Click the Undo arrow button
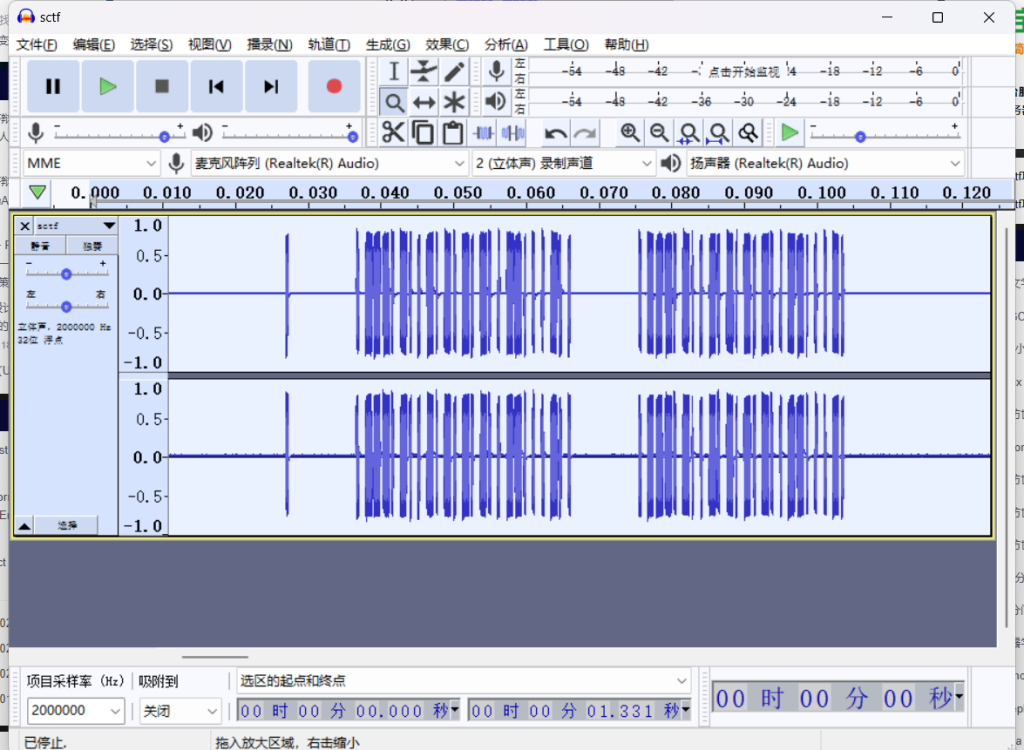This screenshot has height=750, width=1024. pos(556,132)
